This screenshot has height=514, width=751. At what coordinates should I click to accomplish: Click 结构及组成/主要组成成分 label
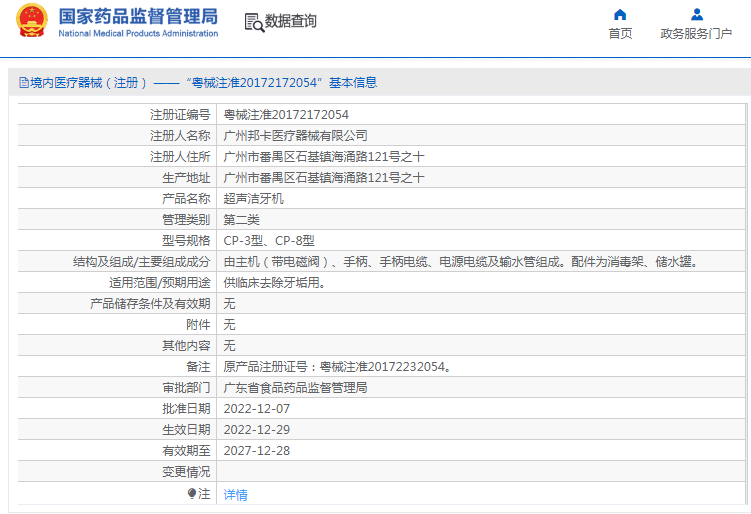click(142, 262)
